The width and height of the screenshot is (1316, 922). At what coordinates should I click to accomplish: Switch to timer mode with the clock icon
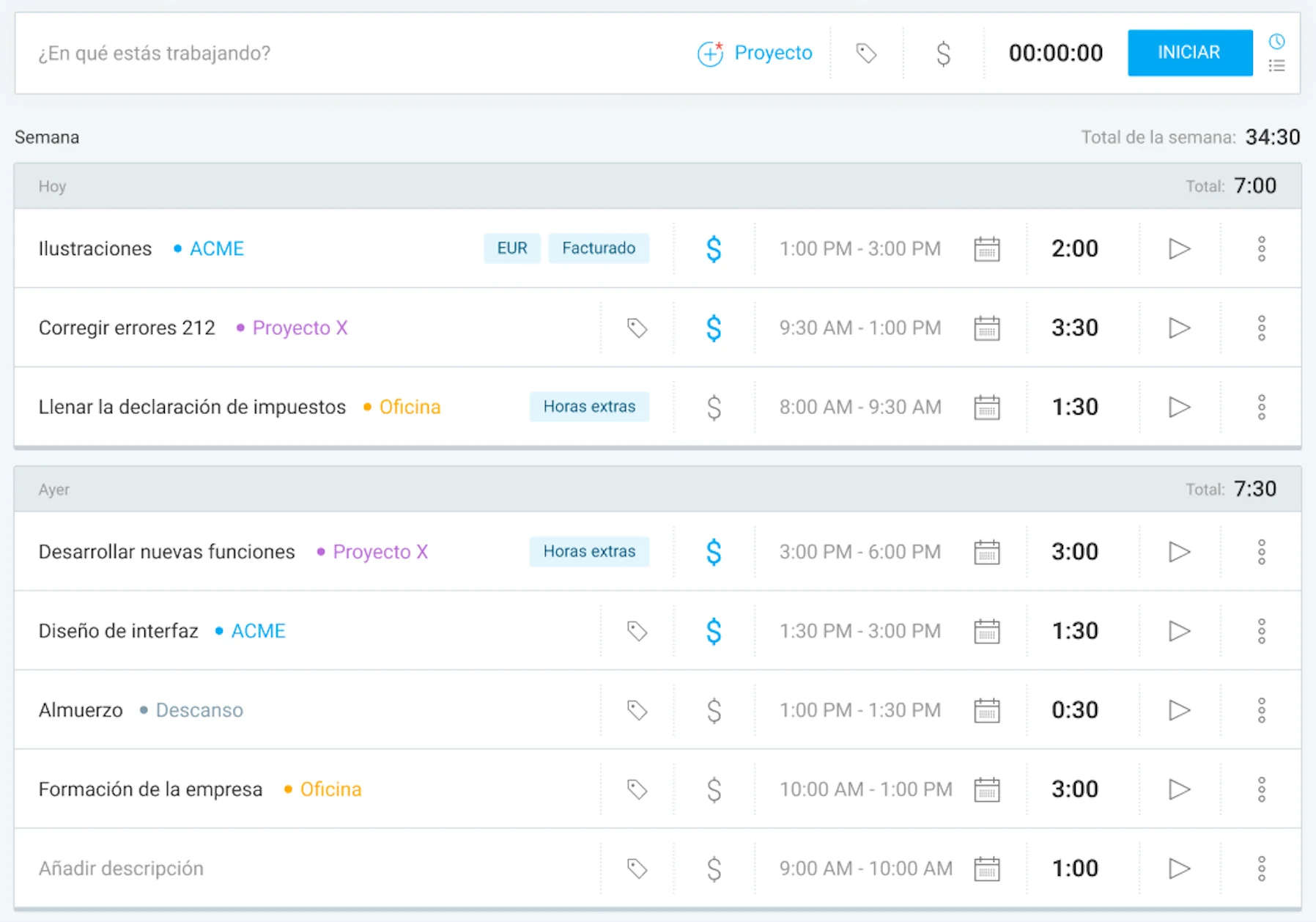[1276, 41]
